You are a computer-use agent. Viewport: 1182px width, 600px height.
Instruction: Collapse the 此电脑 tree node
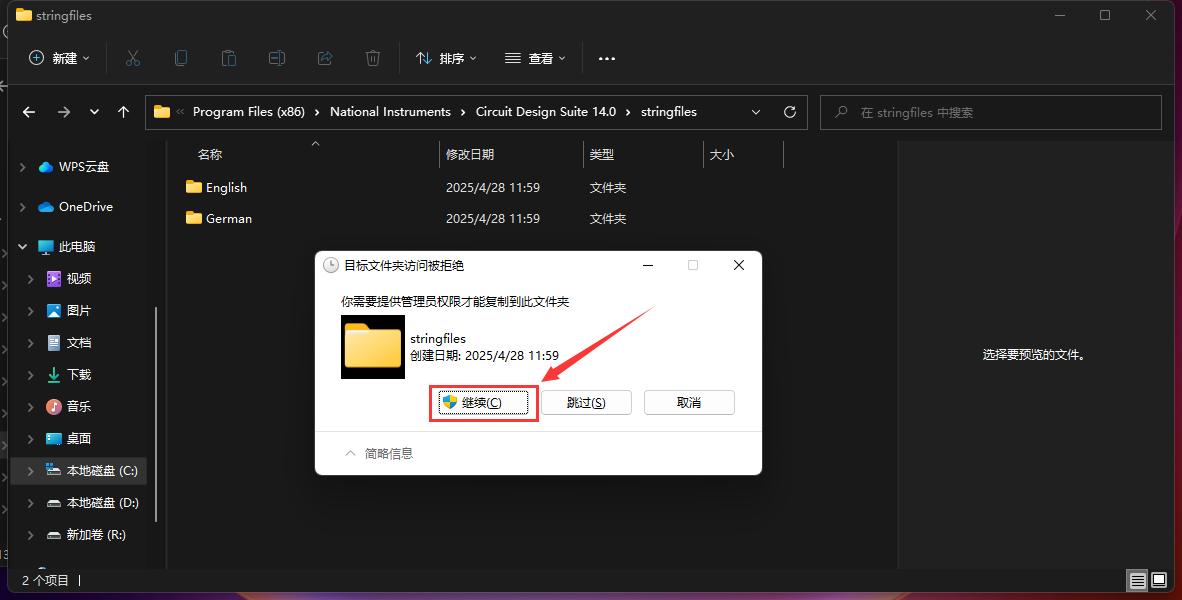click(23, 246)
